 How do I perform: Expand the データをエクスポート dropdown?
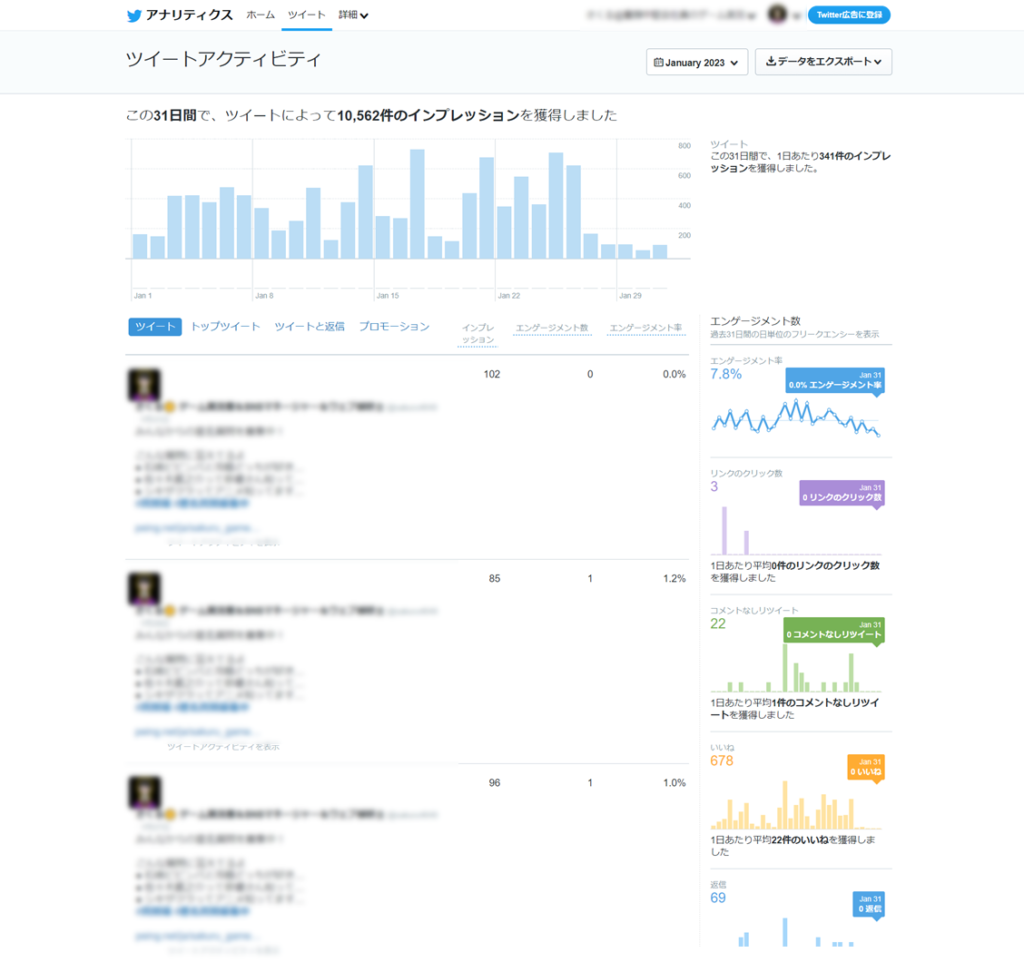[x=823, y=62]
